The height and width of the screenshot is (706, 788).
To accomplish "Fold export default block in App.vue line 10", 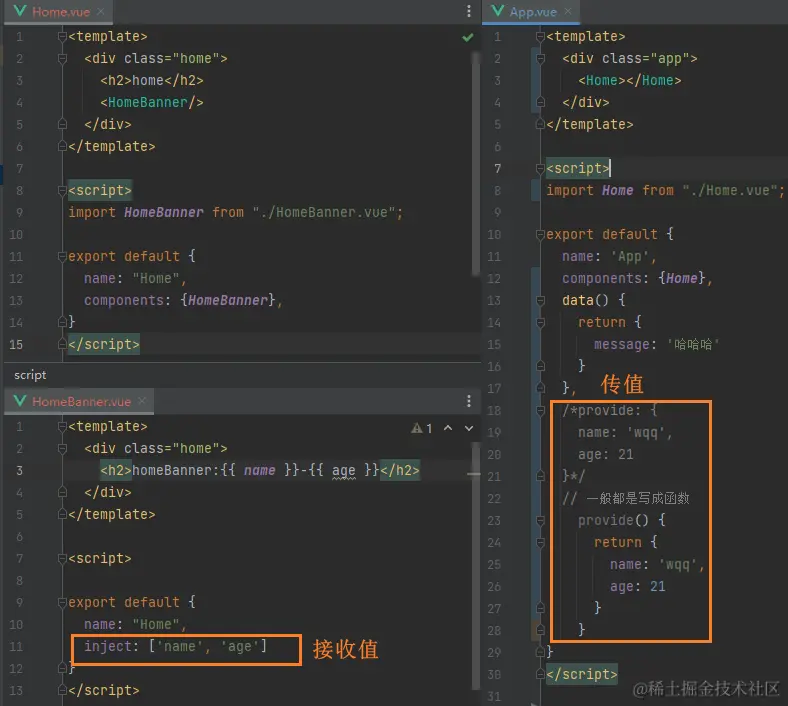I will pyautogui.click(x=540, y=235).
